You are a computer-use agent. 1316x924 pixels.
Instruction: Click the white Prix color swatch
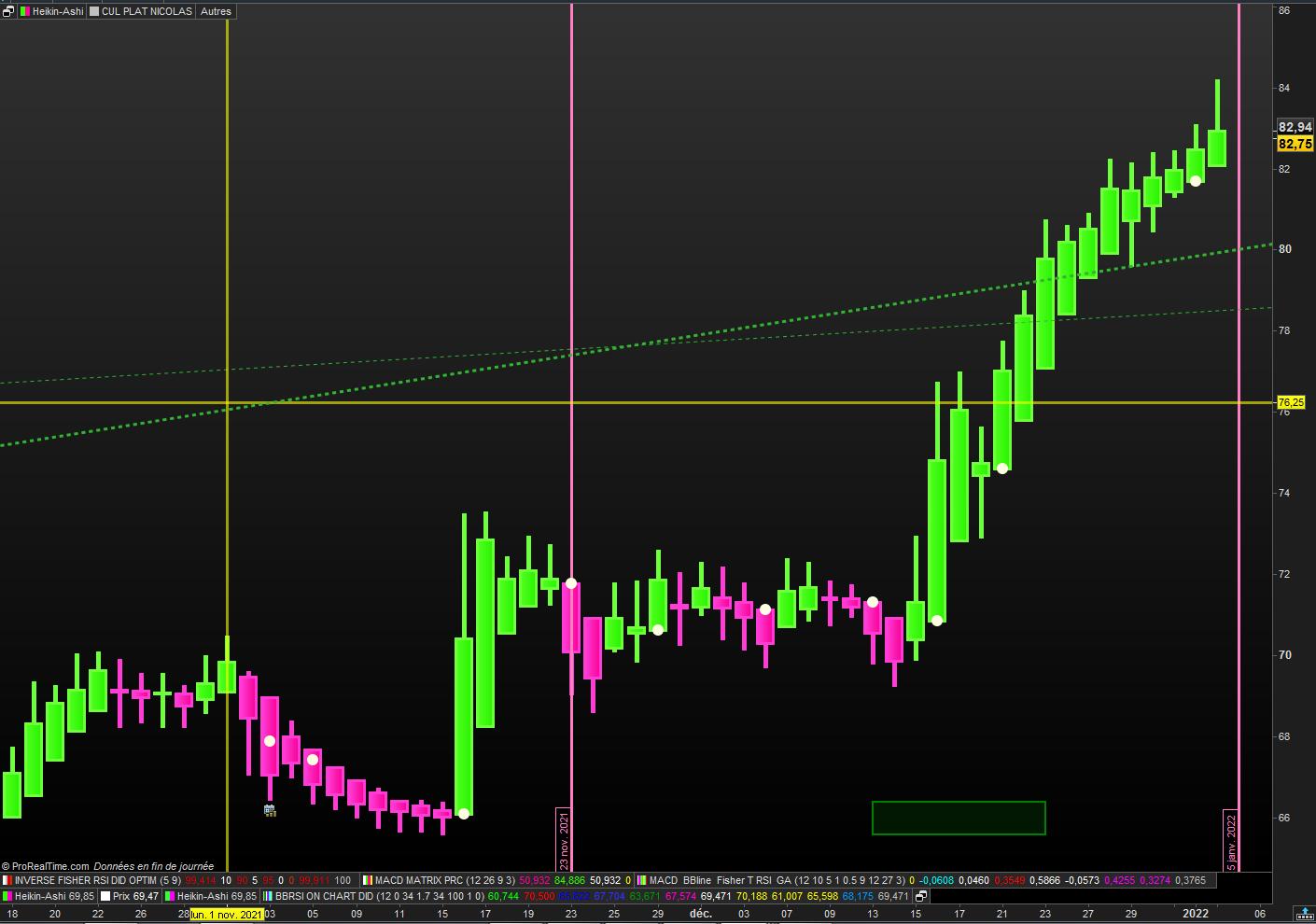click(105, 896)
